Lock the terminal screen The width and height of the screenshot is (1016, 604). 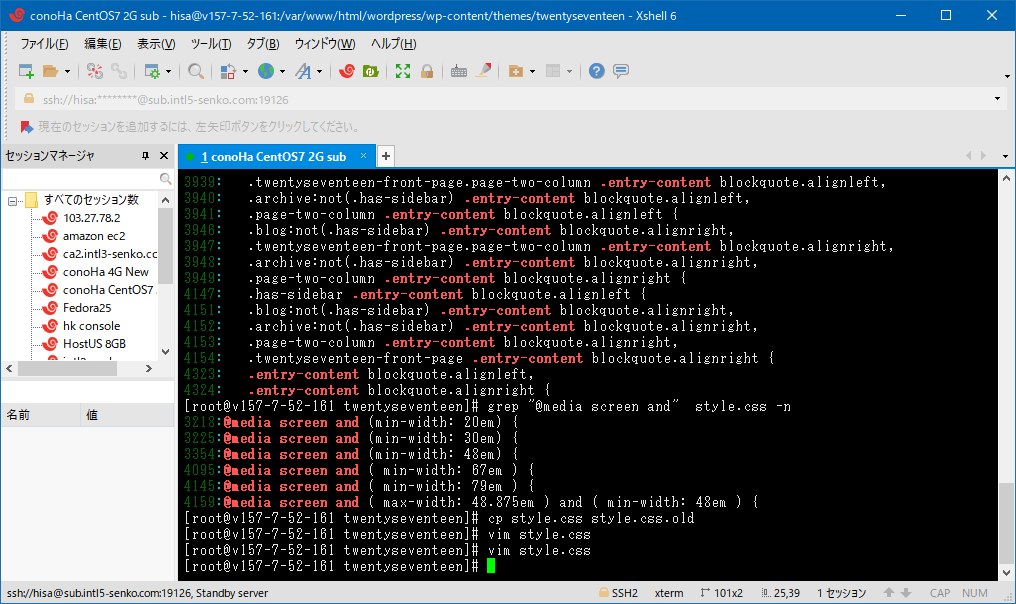point(428,71)
